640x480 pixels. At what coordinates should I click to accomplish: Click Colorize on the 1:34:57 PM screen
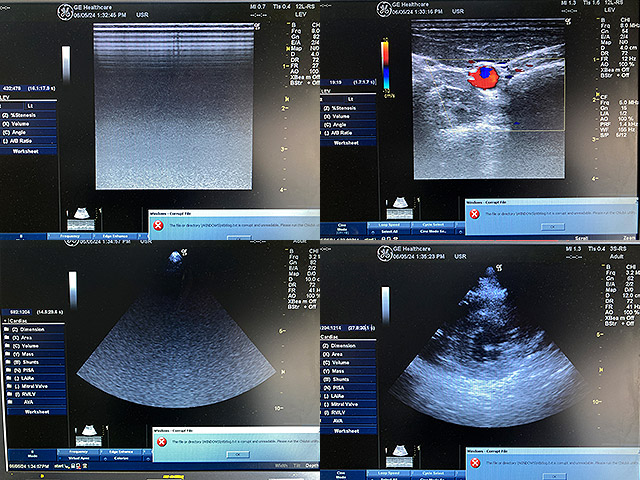[x=121, y=458]
